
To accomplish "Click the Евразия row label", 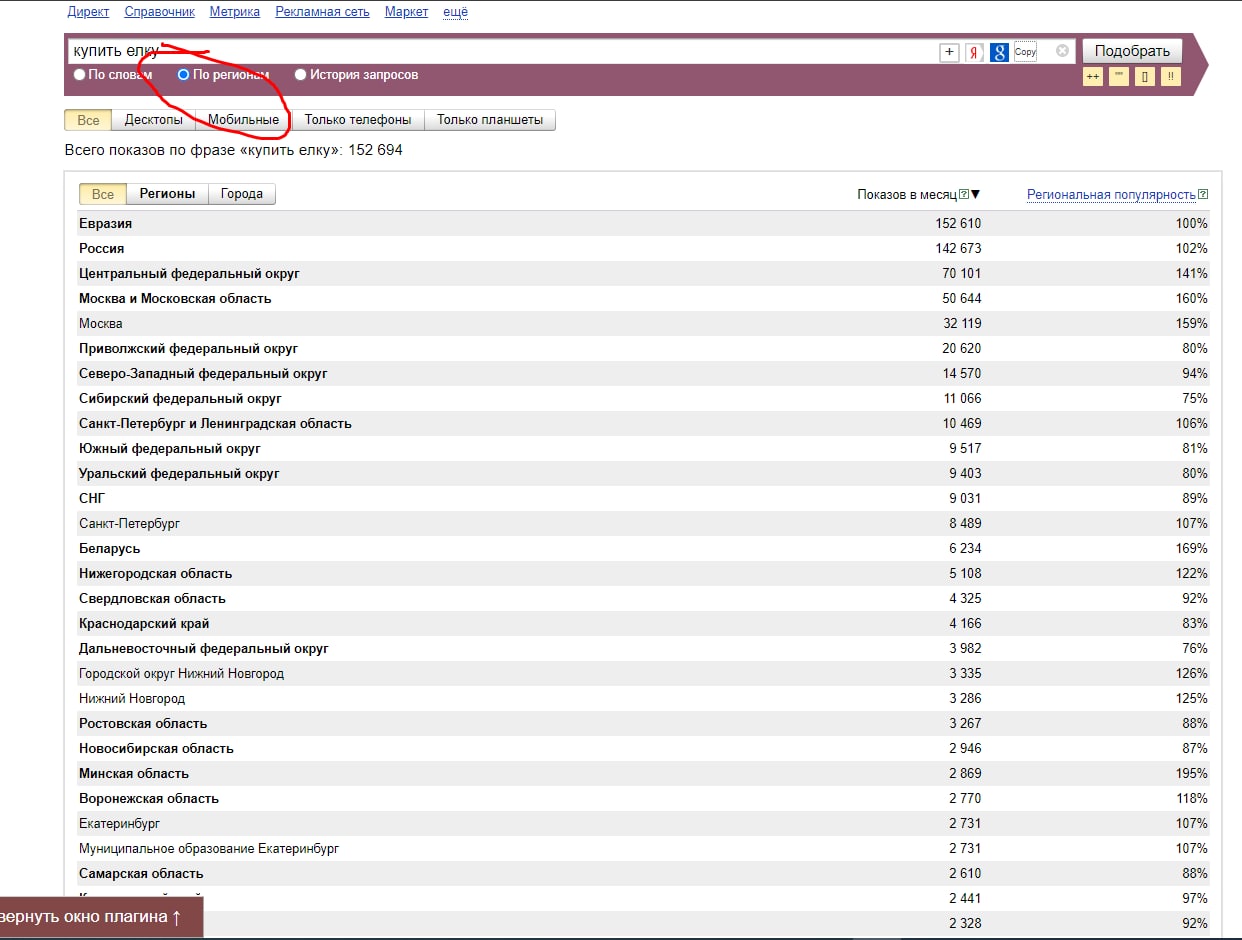I will tap(105, 223).
